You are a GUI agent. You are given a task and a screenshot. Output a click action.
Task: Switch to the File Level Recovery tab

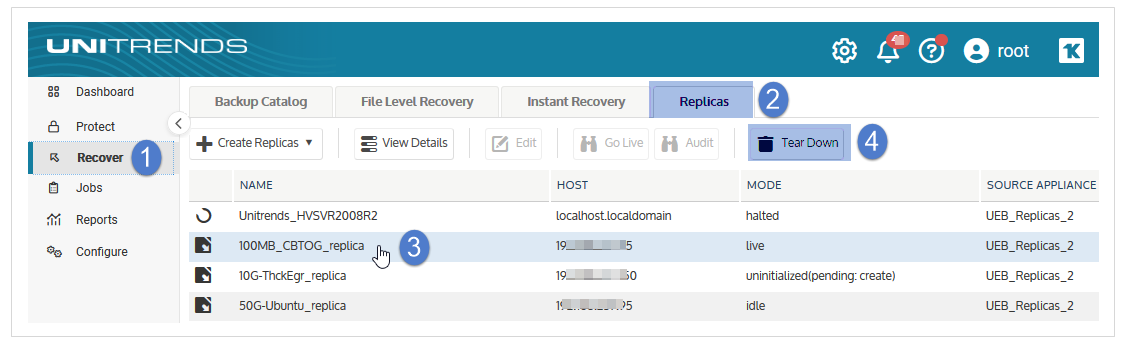pos(417,101)
